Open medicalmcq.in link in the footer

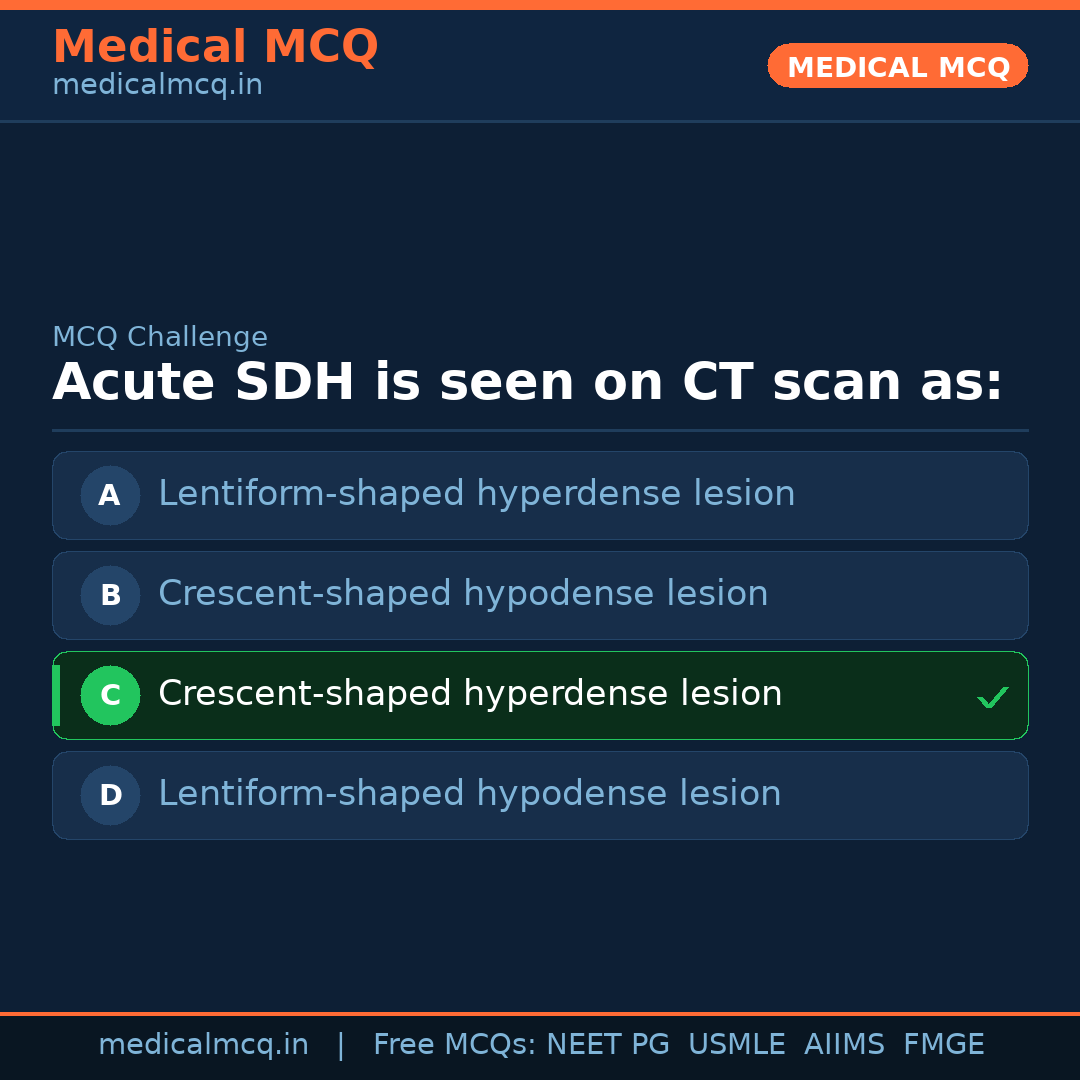click(203, 1045)
